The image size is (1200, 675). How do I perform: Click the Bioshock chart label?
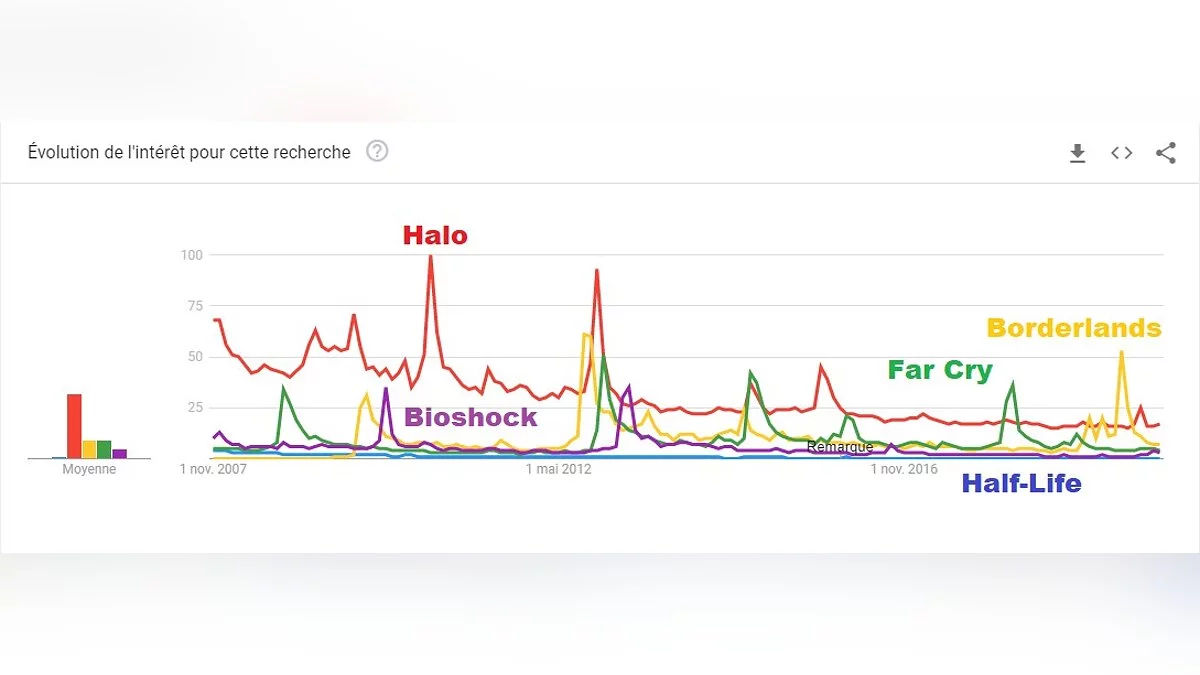(x=470, y=418)
